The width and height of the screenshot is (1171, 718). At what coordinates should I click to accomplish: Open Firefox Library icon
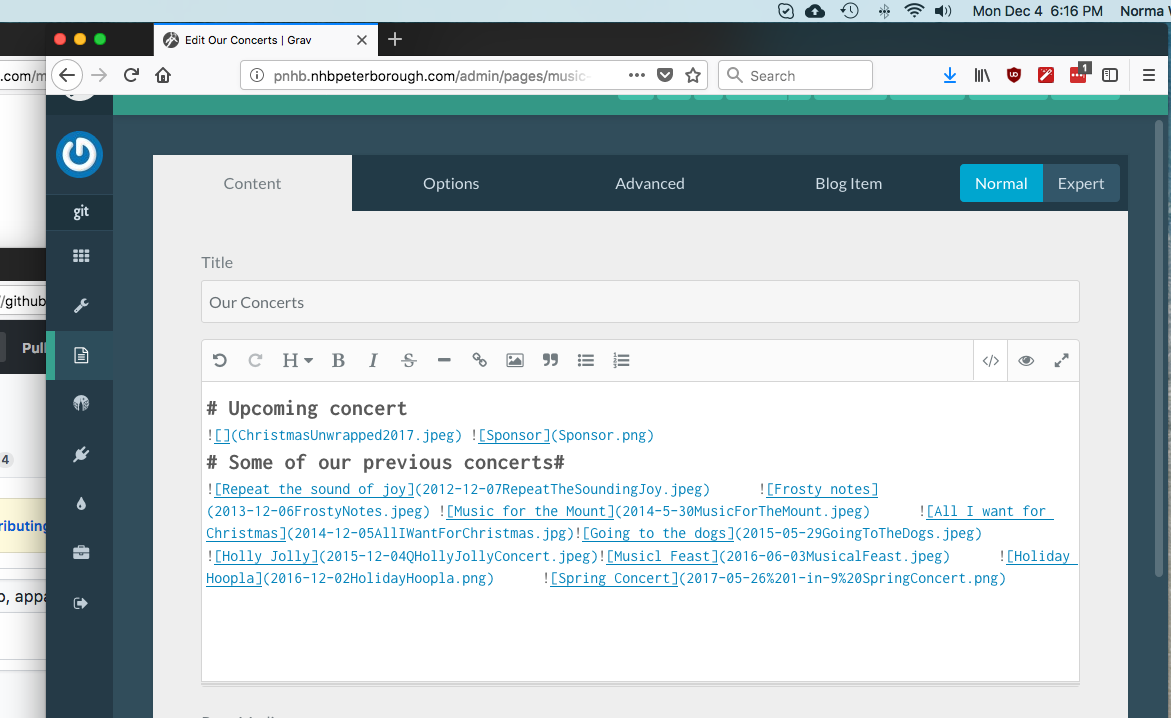[x=982, y=75]
